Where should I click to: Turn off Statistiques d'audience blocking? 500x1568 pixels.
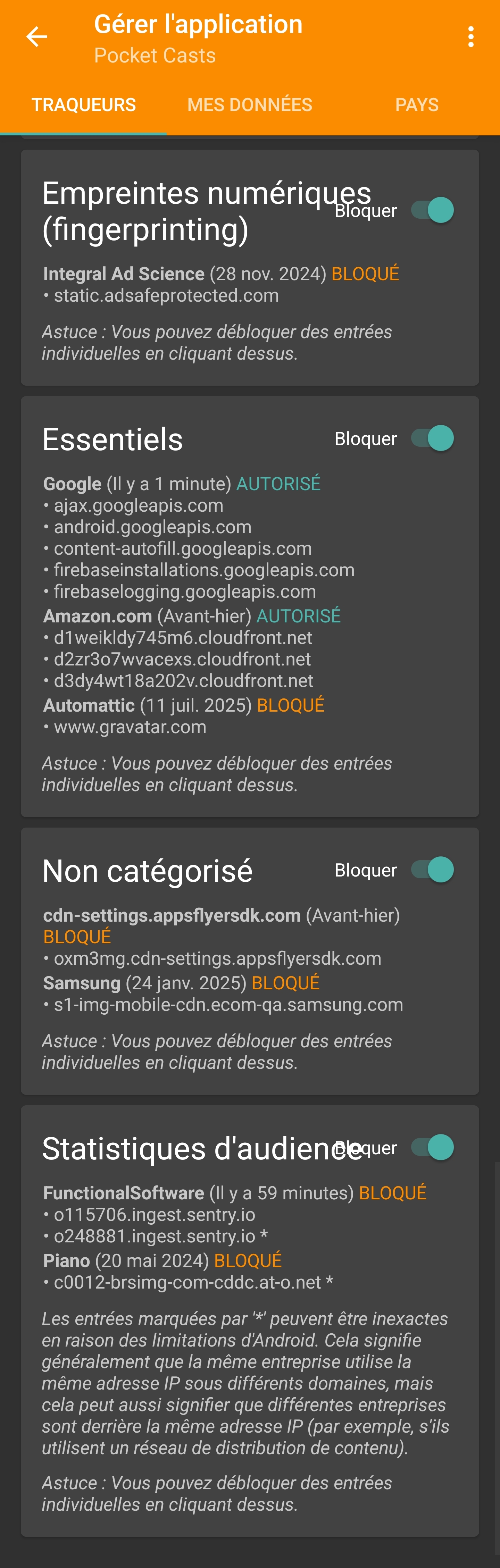[433, 1147]
